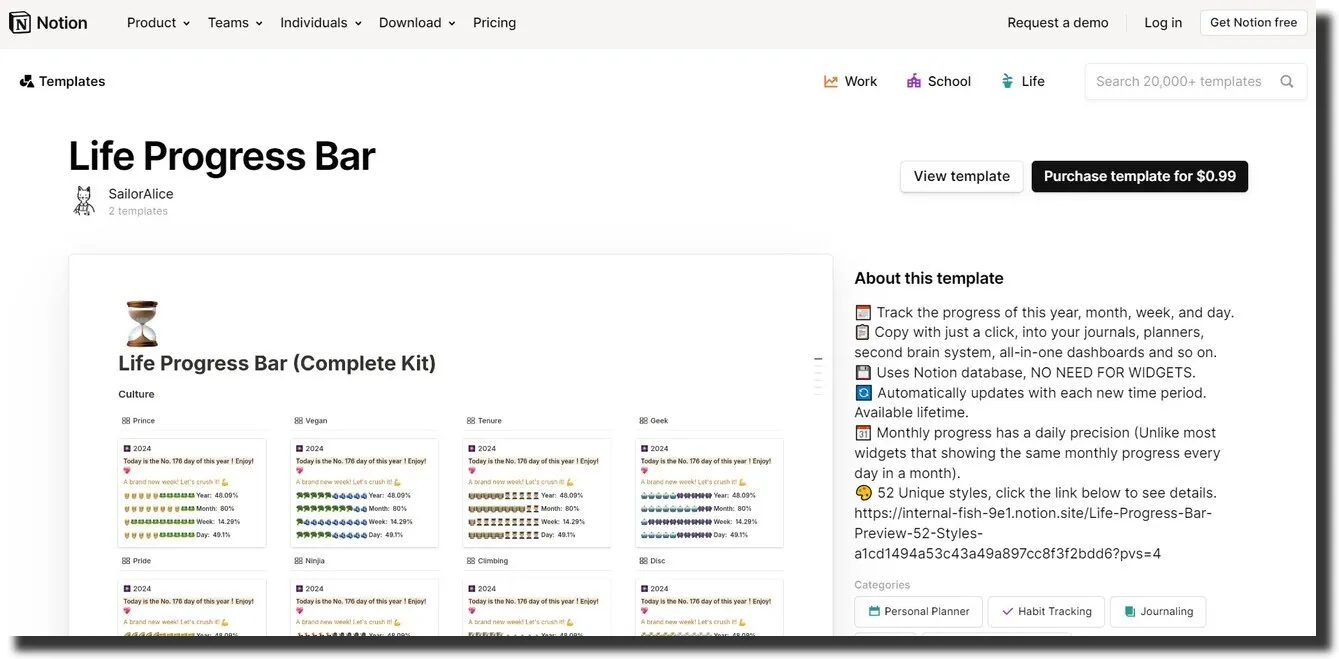The width and height of the screenshot is (1339, 659).
Task: Select the Habit Tracking category tag
Action: point(1046,611)
